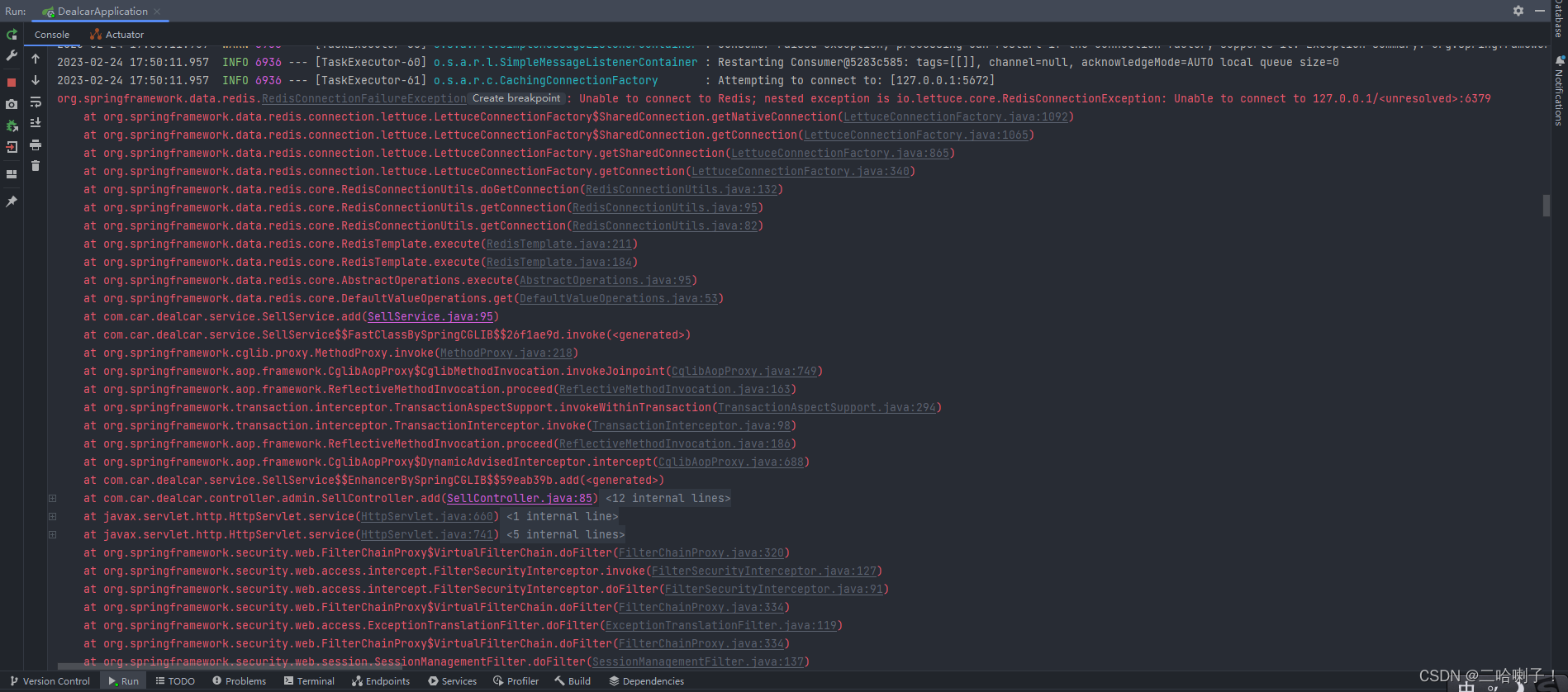Image resolution: width=1568 pixels, height=692 pixels.
Task: Unfold the '<5 internal lines>' placeholder
Action: [x=565, y=535]
